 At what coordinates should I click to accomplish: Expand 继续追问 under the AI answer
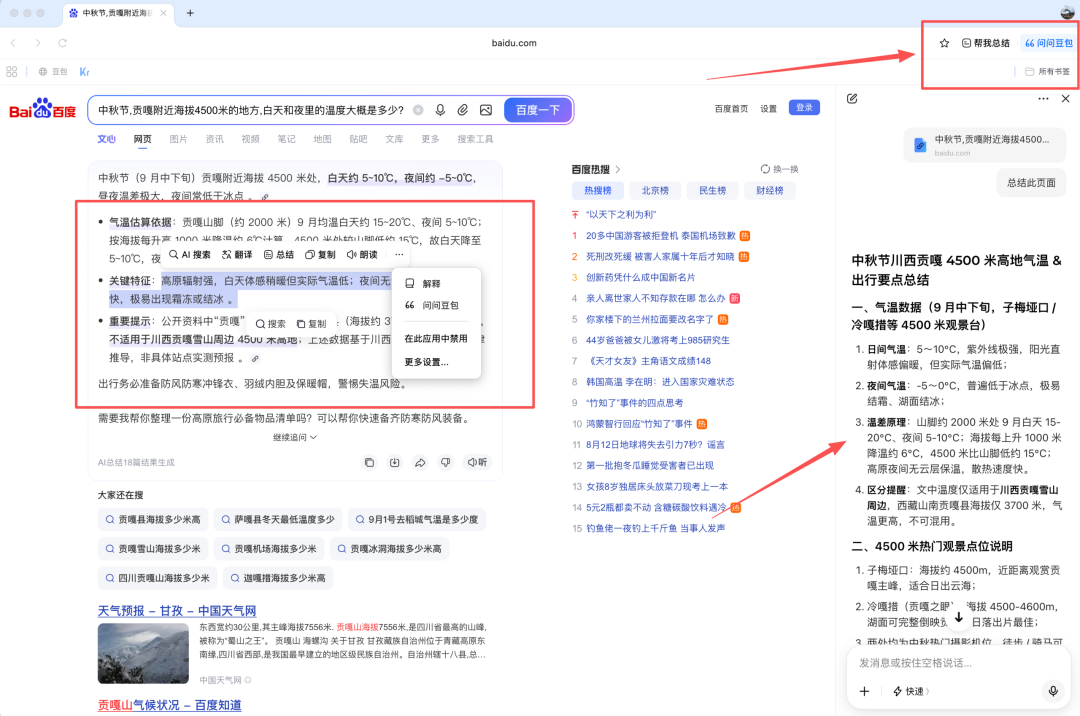295,437
